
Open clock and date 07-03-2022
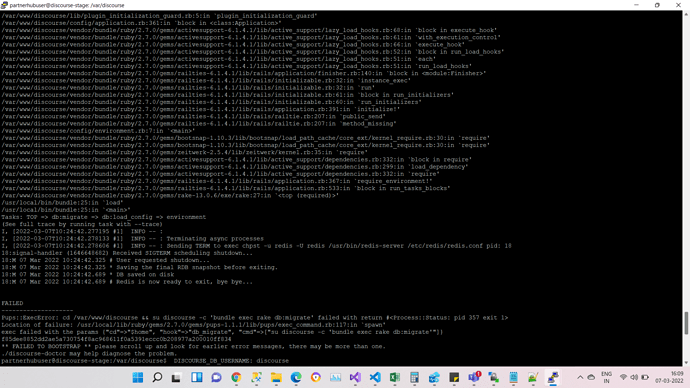coord(669,377)
